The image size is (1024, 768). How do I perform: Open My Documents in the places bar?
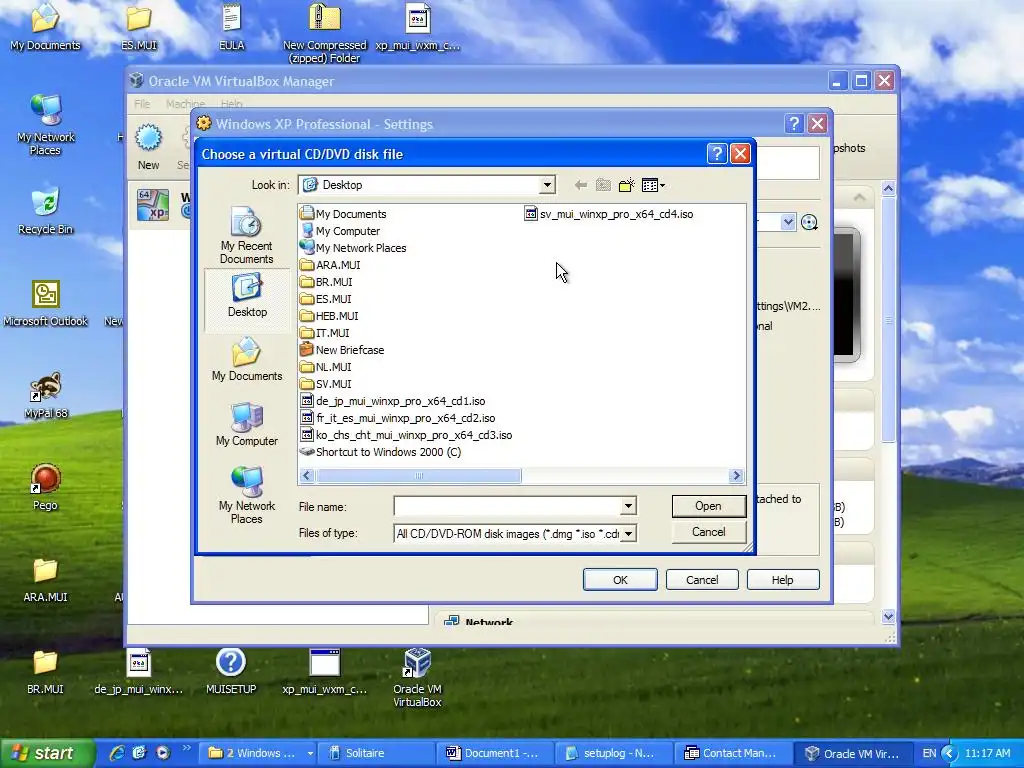pyautogui.click(x=247, y=359)
